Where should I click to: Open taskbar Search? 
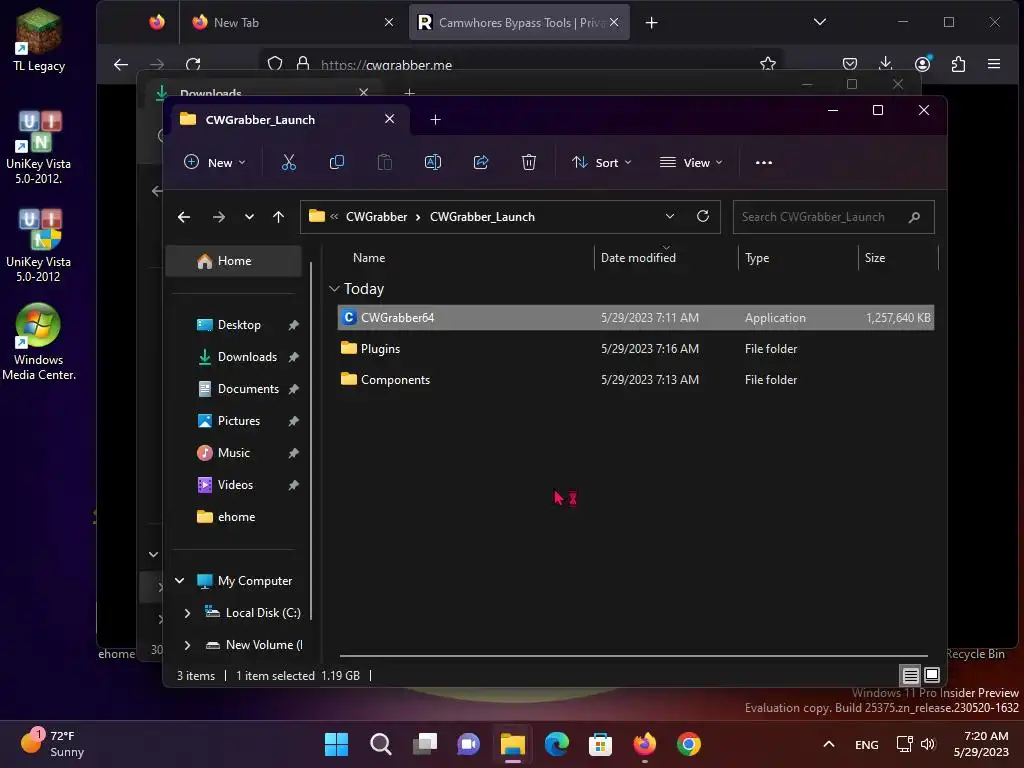(x=381, y=744)
